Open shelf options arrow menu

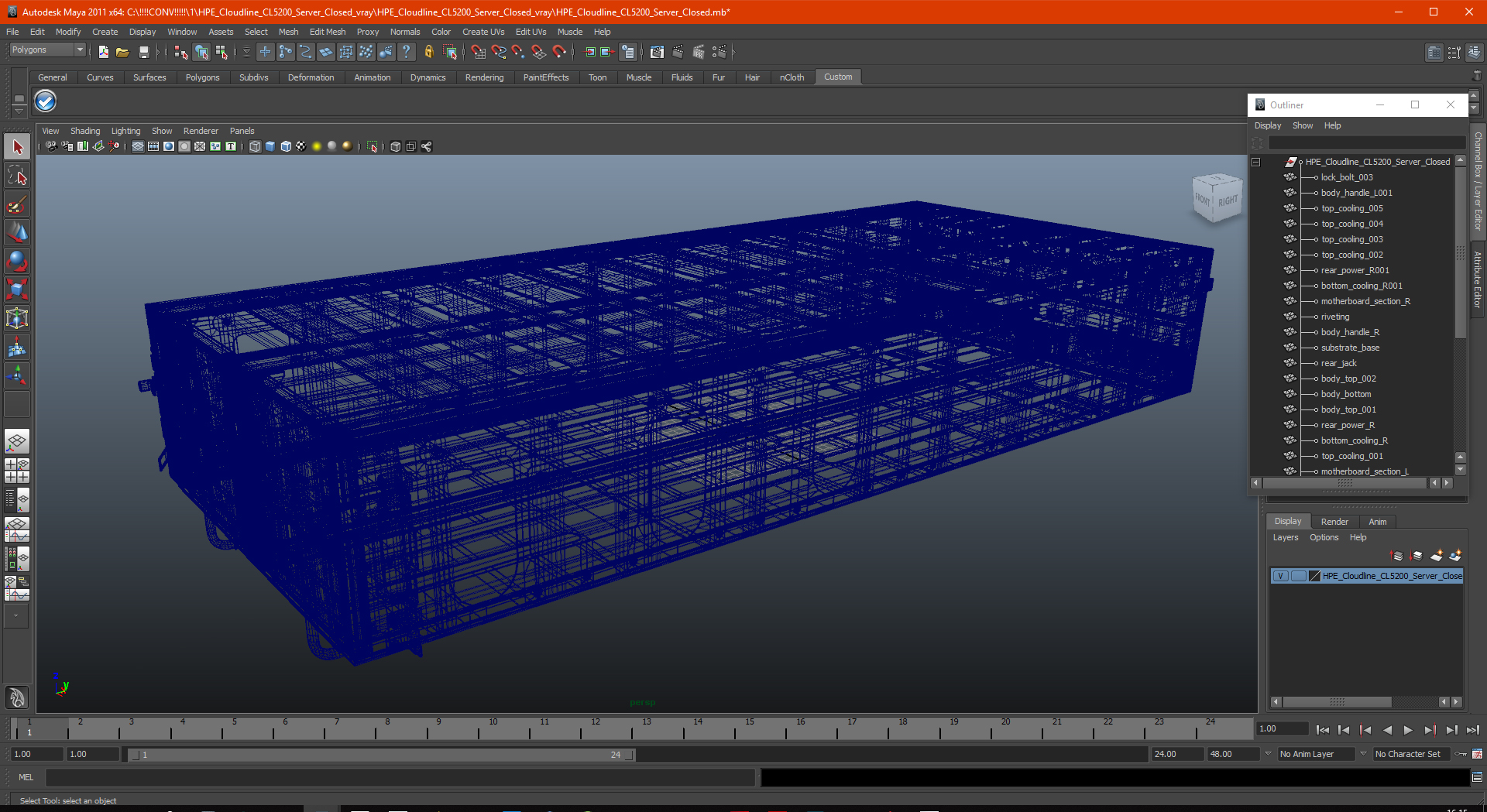19,110
